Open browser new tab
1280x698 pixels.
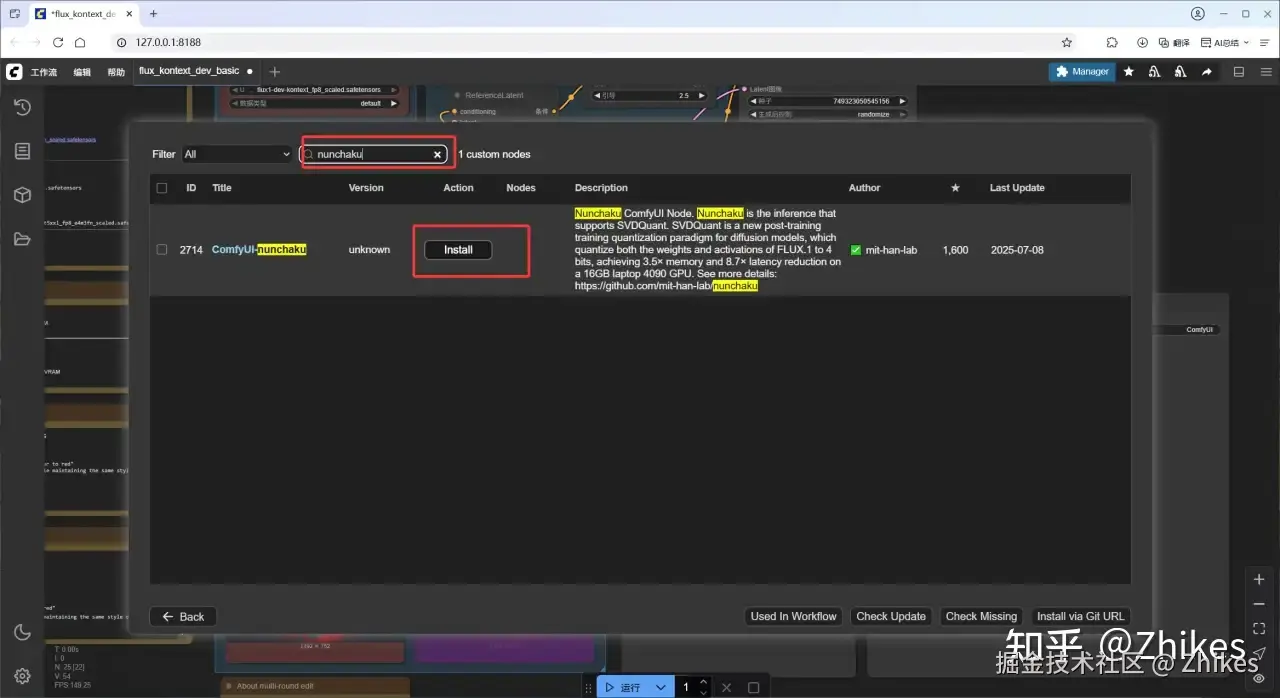click(x=153, y=14)
